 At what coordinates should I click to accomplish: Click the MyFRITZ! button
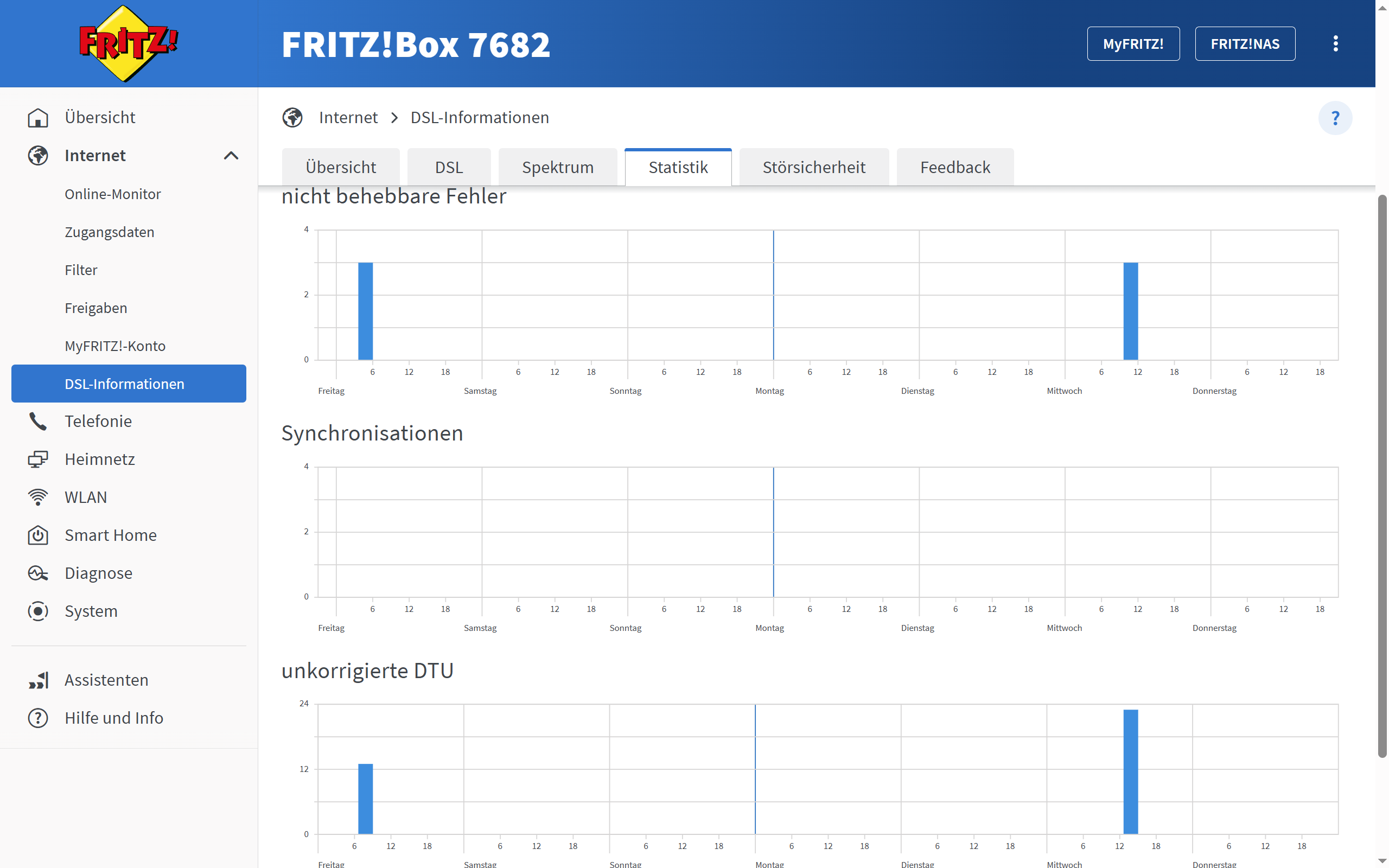1132,43
